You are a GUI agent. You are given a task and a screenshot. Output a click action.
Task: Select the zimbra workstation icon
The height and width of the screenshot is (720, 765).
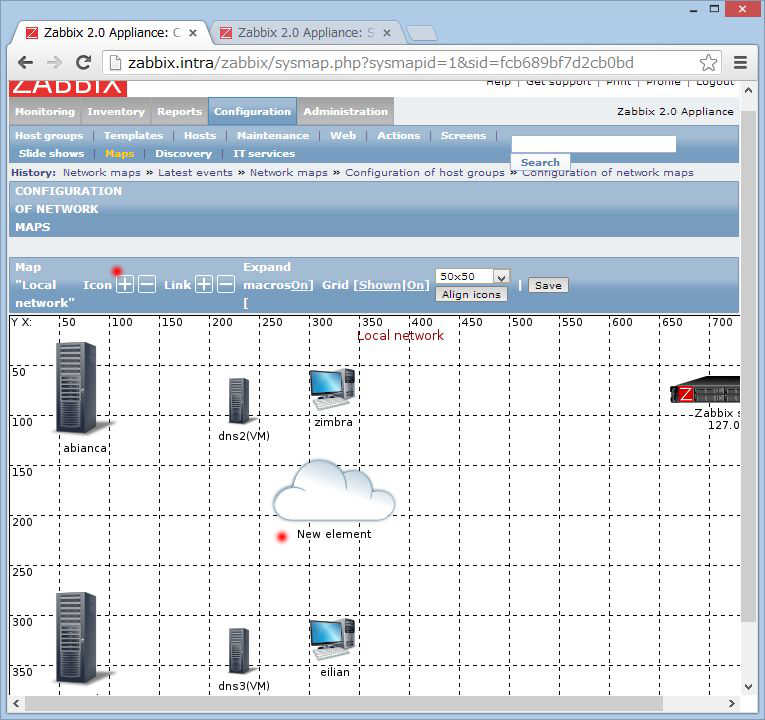tap(332, 389)
